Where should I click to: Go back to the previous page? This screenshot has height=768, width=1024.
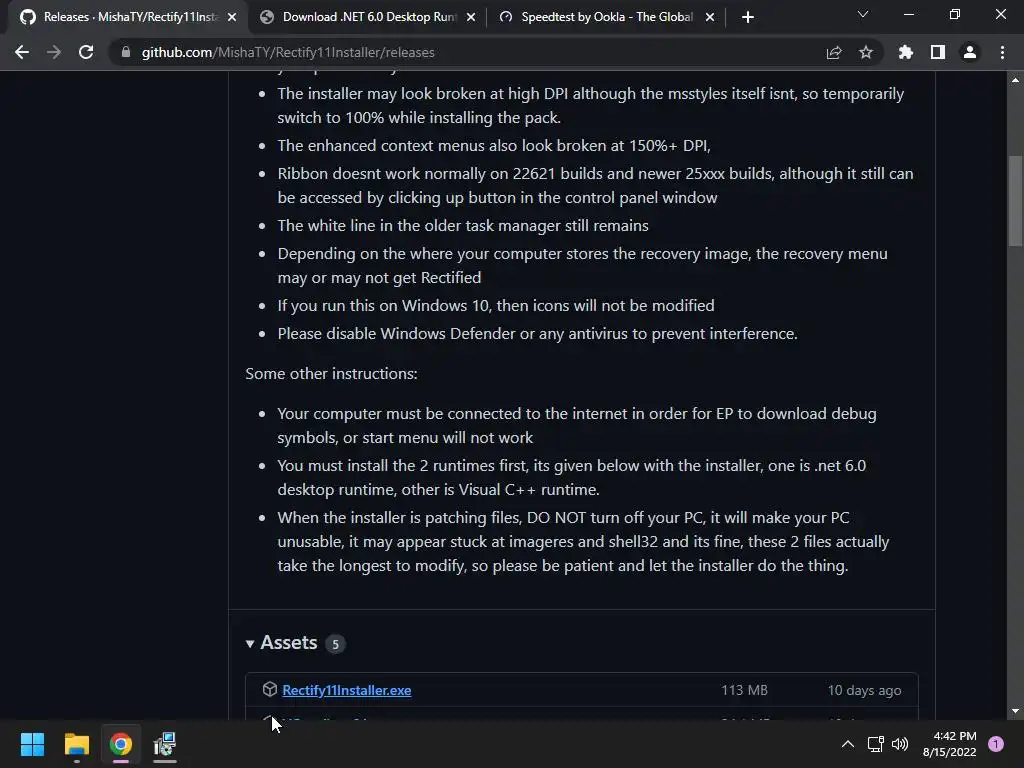click(x=22, y=52)
